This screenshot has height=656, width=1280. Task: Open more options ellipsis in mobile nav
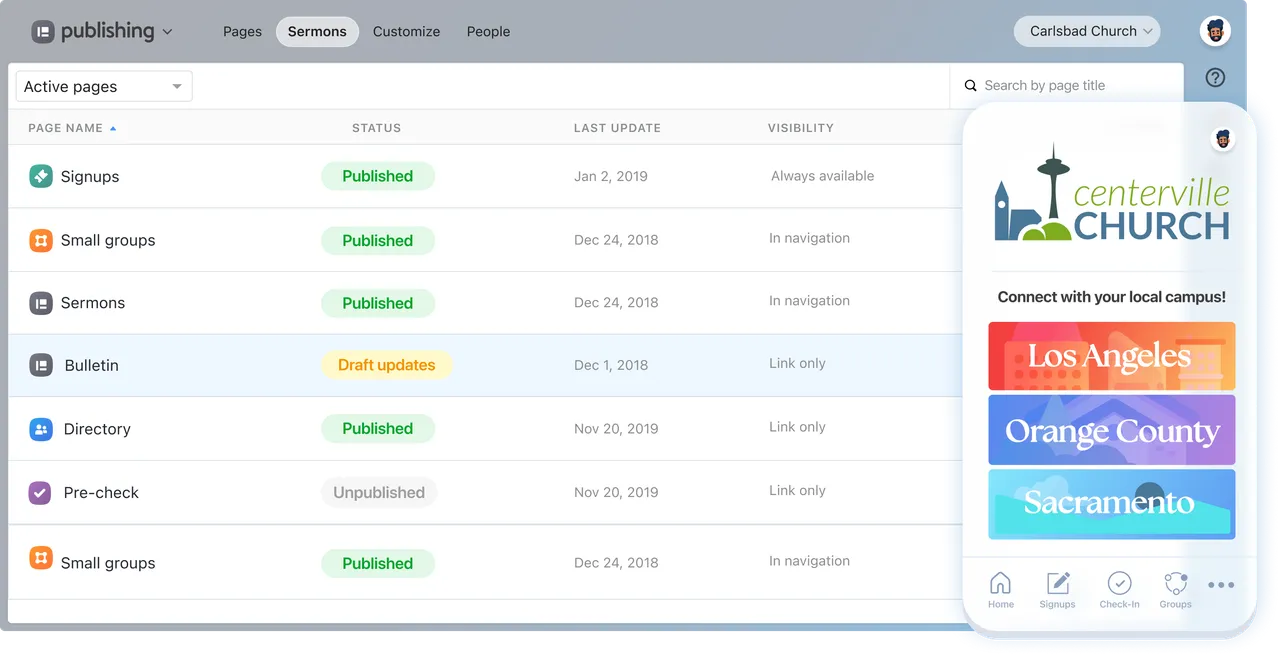[x=1221, y=586]
